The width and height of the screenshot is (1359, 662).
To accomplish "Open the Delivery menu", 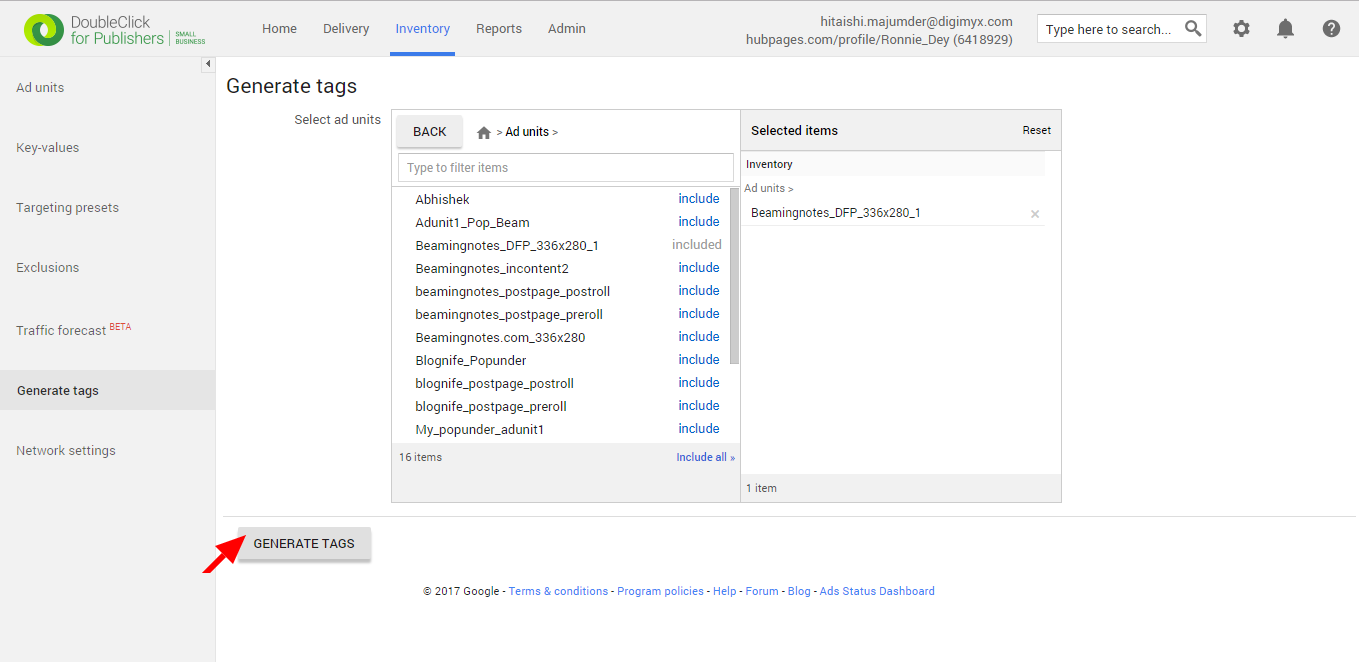I will (346, 28).
